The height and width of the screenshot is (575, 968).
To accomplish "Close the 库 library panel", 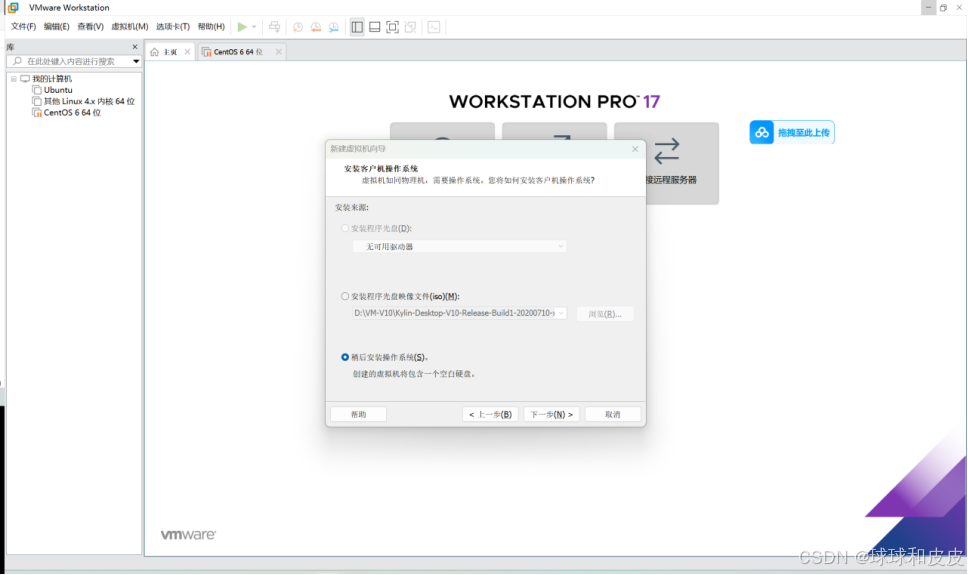I will [135, 47].
